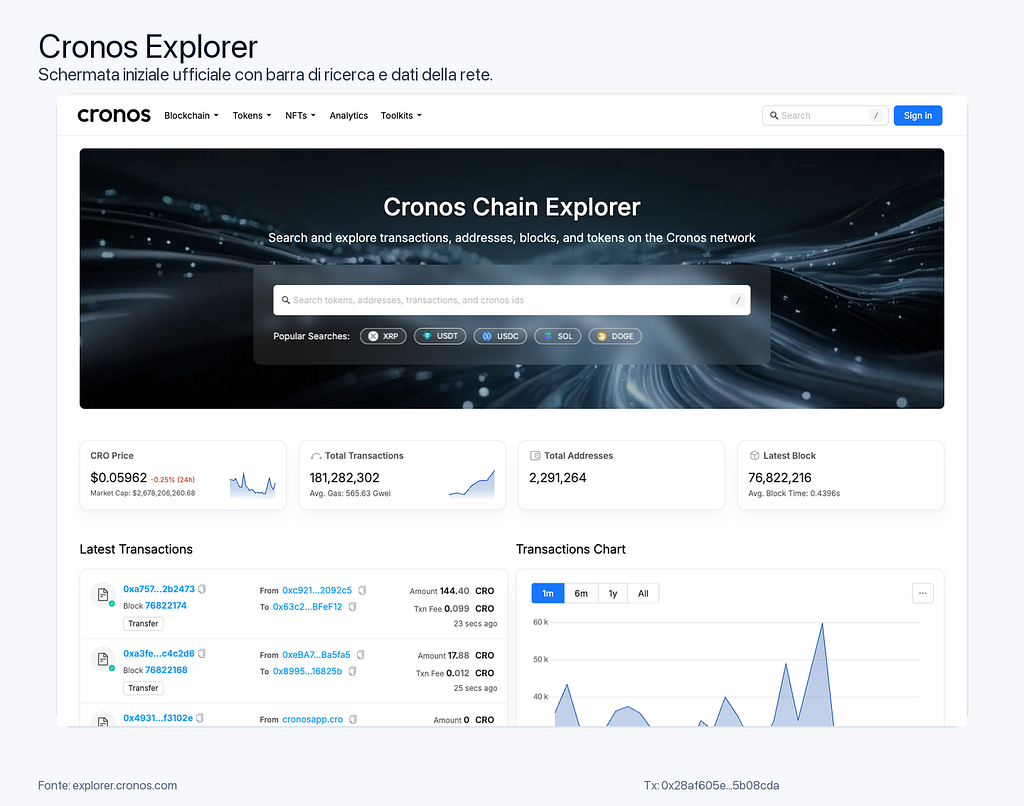Open recipient address 0x8995...16825b
The image size is (1024, 806).
coord(307,671)
